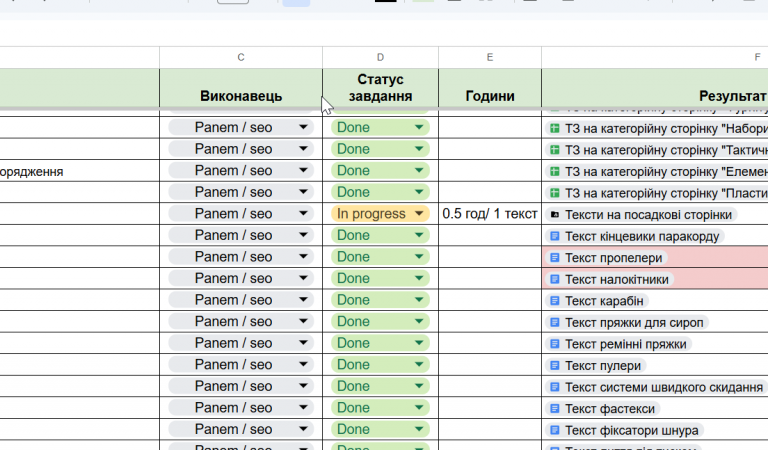Click the Docs icon beside Текст кінцевики паракорду
Viewport: 768px width, 450px height.
tap(554, 236)
